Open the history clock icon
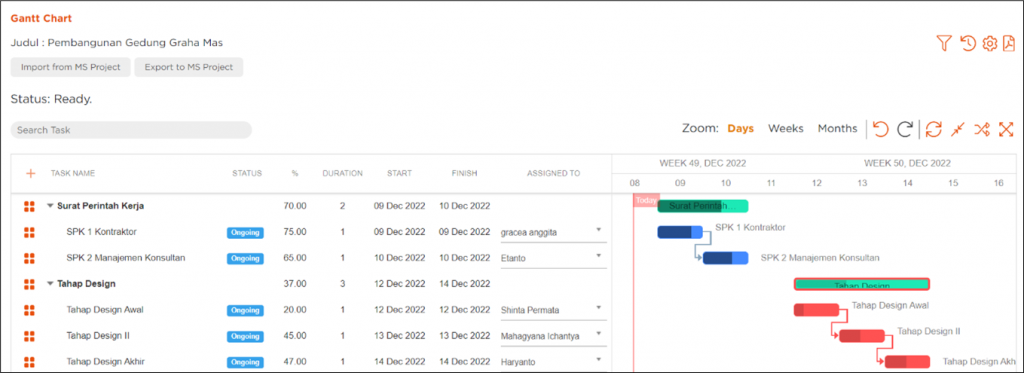1024x373 pixels. (967, 43)
